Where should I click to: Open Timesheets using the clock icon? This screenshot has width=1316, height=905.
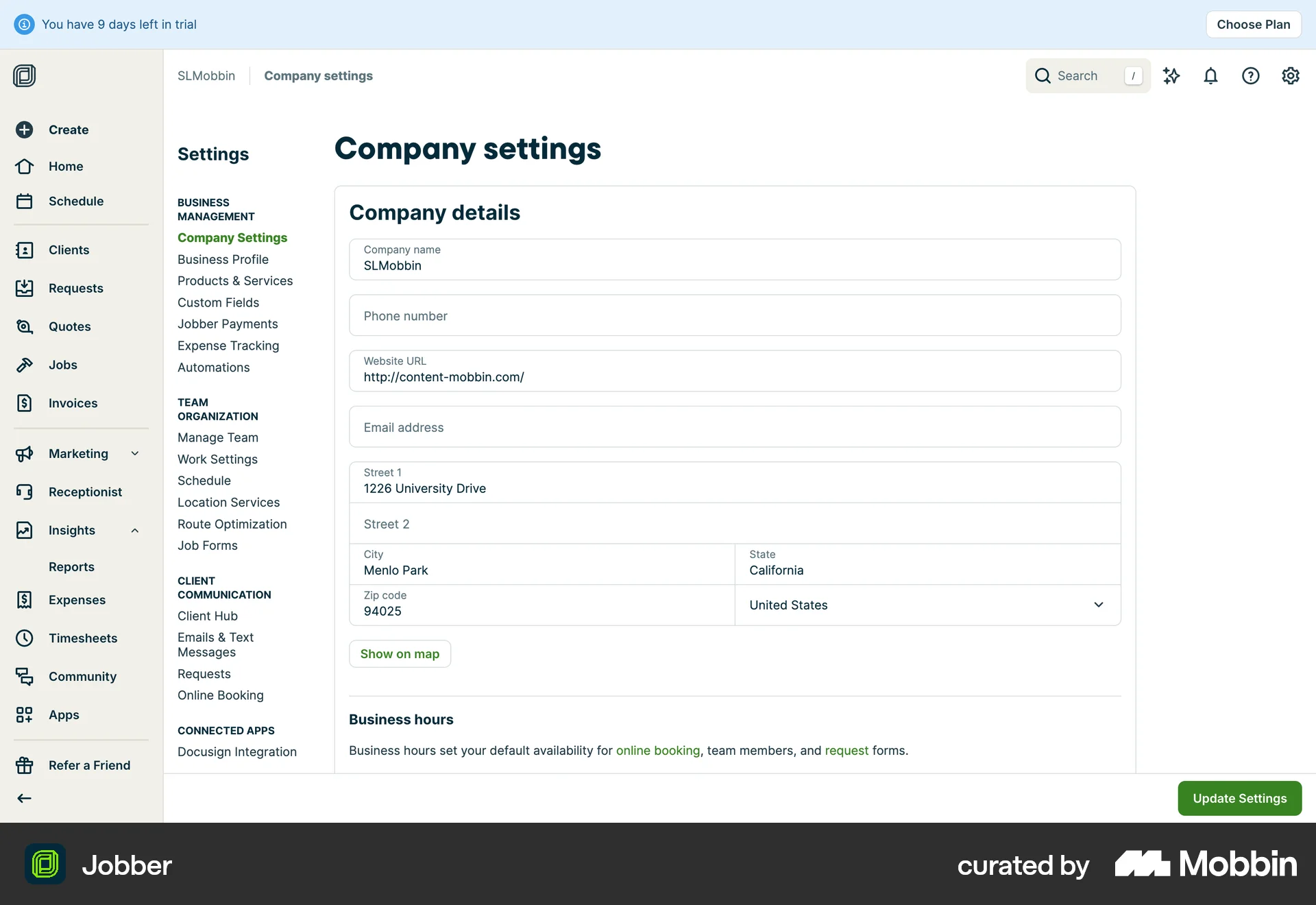click(x=25, y=638)
